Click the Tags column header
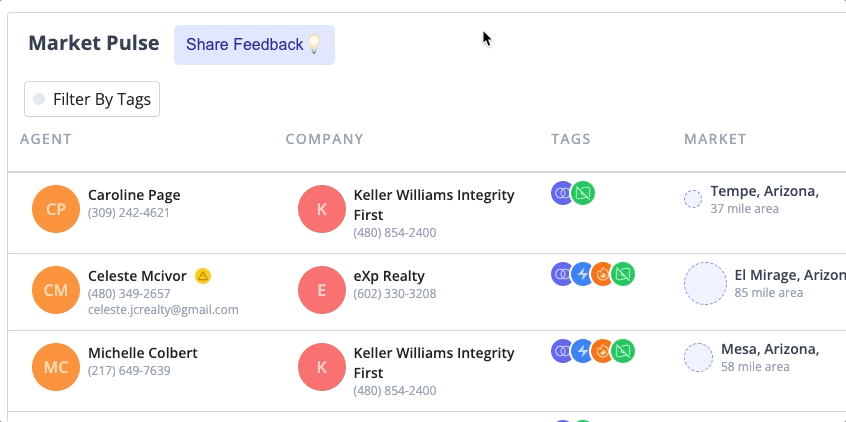 (571, 139)
